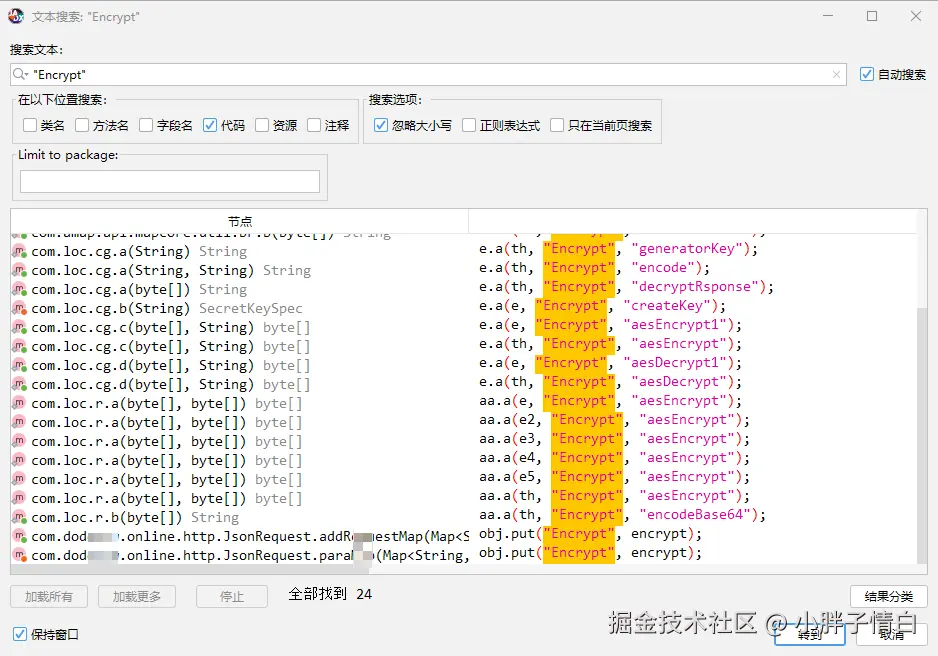Click method icon of the aa.a(e5 result row
Screen dimensions: 938x656
[x=20, y=480]
